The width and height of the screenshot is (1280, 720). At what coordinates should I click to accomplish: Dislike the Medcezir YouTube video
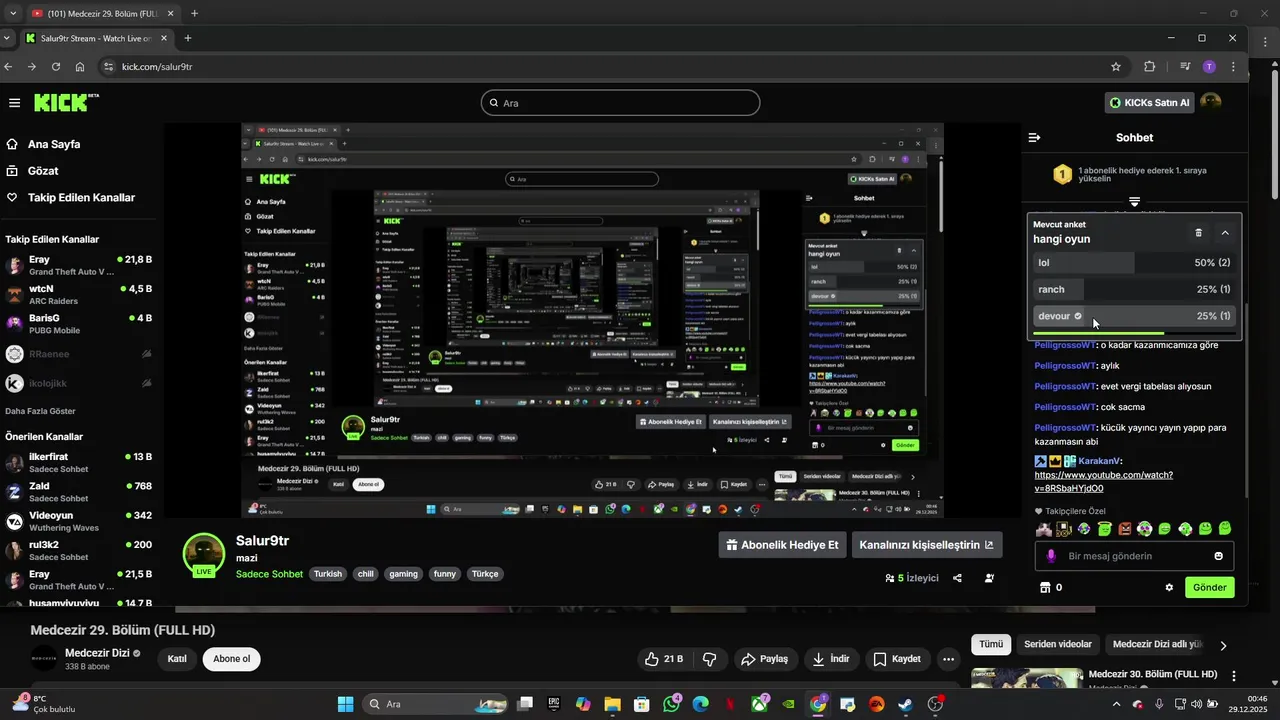point(710,659)
